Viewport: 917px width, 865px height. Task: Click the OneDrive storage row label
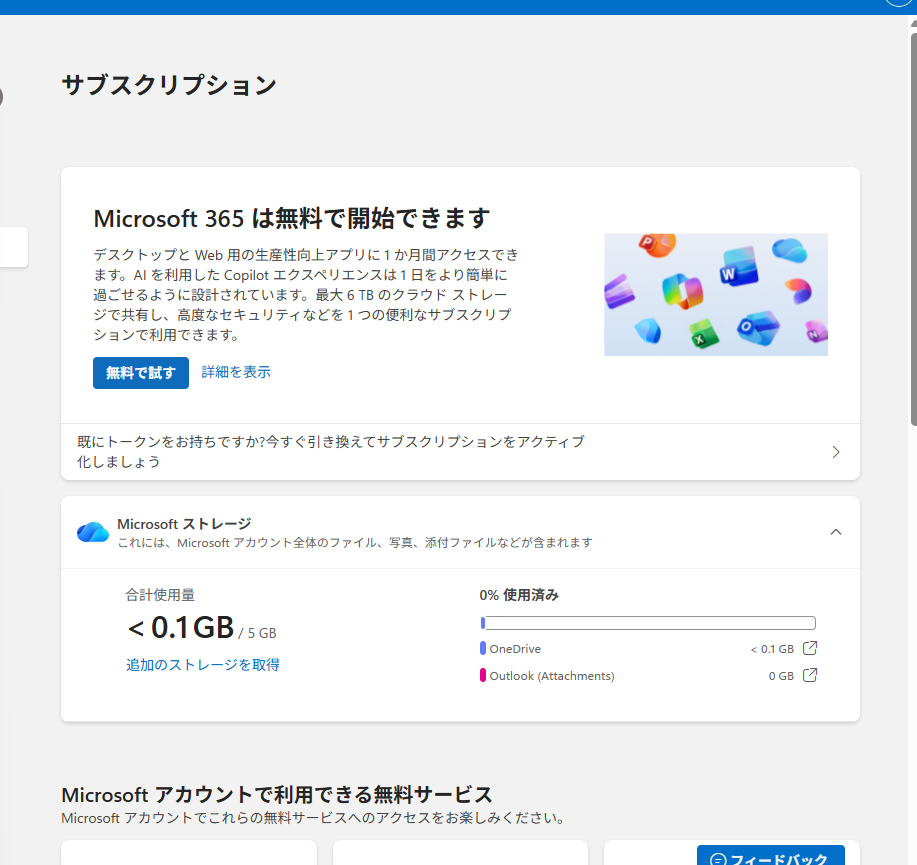pyautogui.click(x=515, y=649)
